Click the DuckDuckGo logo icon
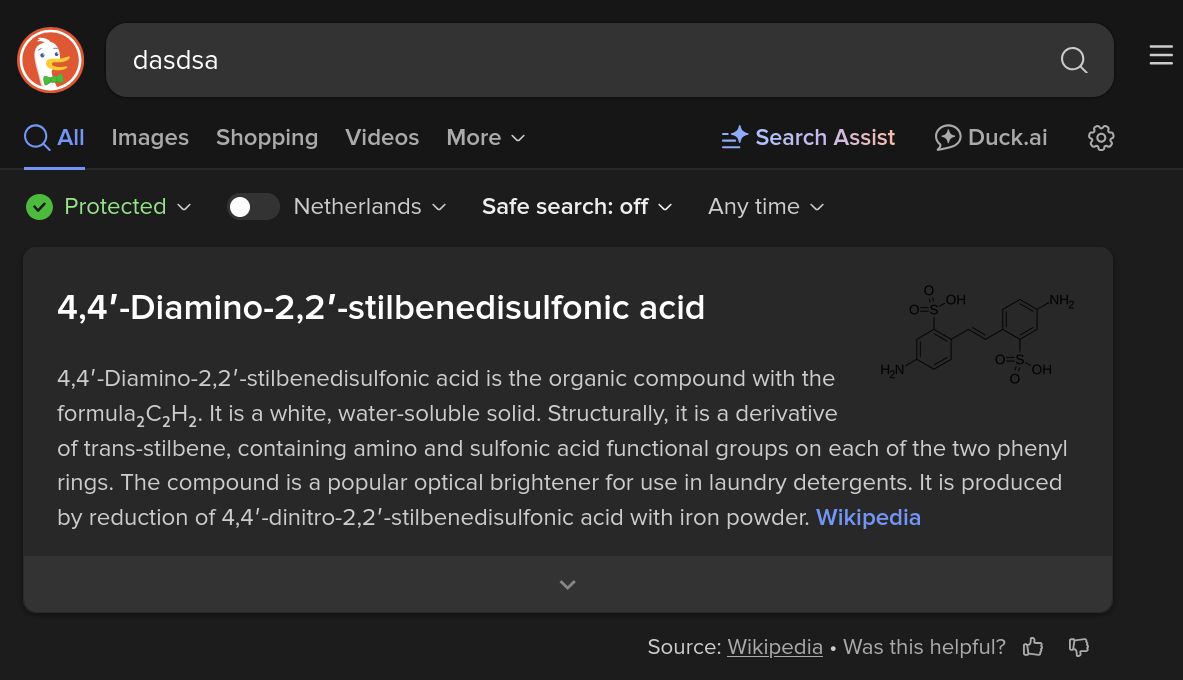This screenshot has width=1183, height=680. pyautogui.click(x=50, y=60)
